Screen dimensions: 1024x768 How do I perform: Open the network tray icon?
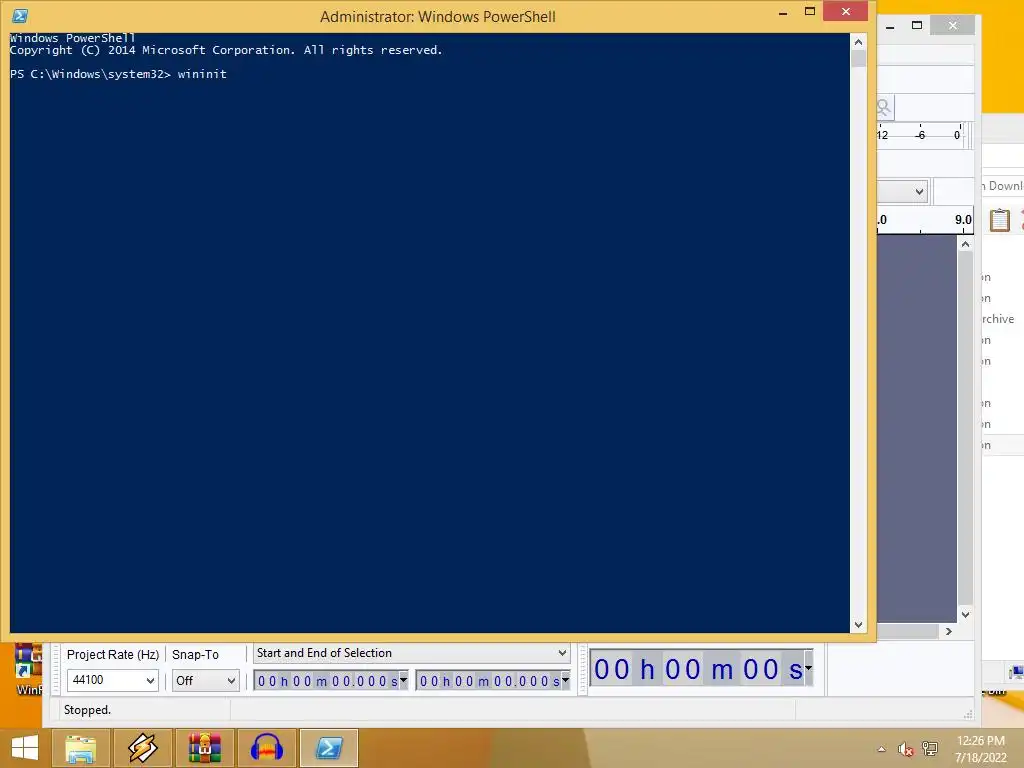click(929, 749)
